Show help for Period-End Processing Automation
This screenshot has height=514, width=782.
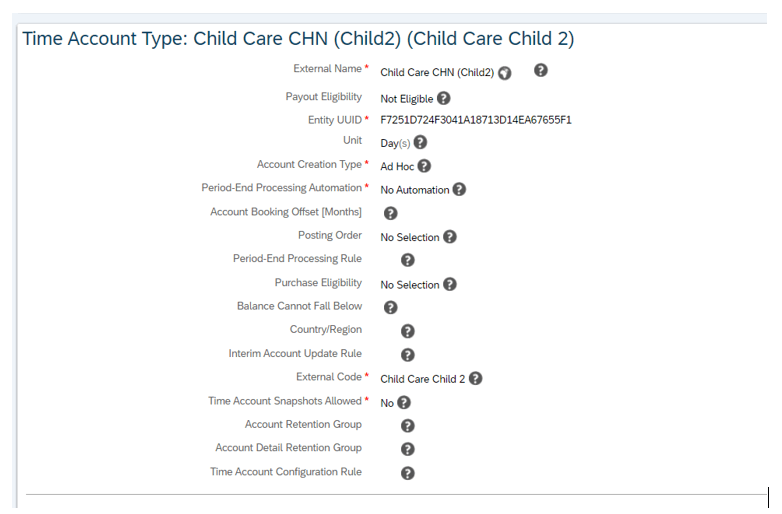click(x=459, y=189)
